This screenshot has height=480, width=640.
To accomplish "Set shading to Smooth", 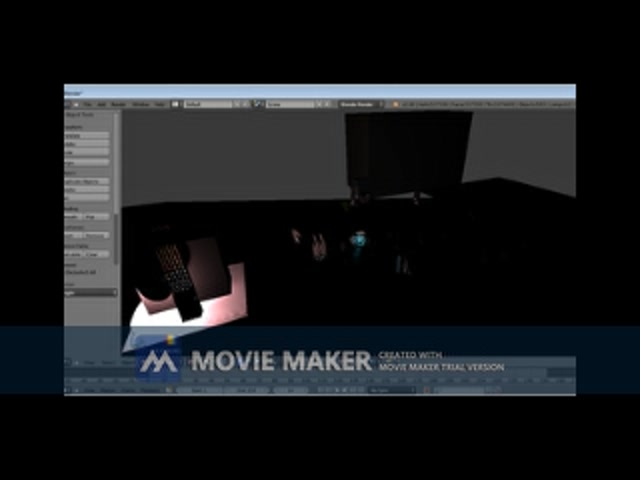I will pos(73,217).
